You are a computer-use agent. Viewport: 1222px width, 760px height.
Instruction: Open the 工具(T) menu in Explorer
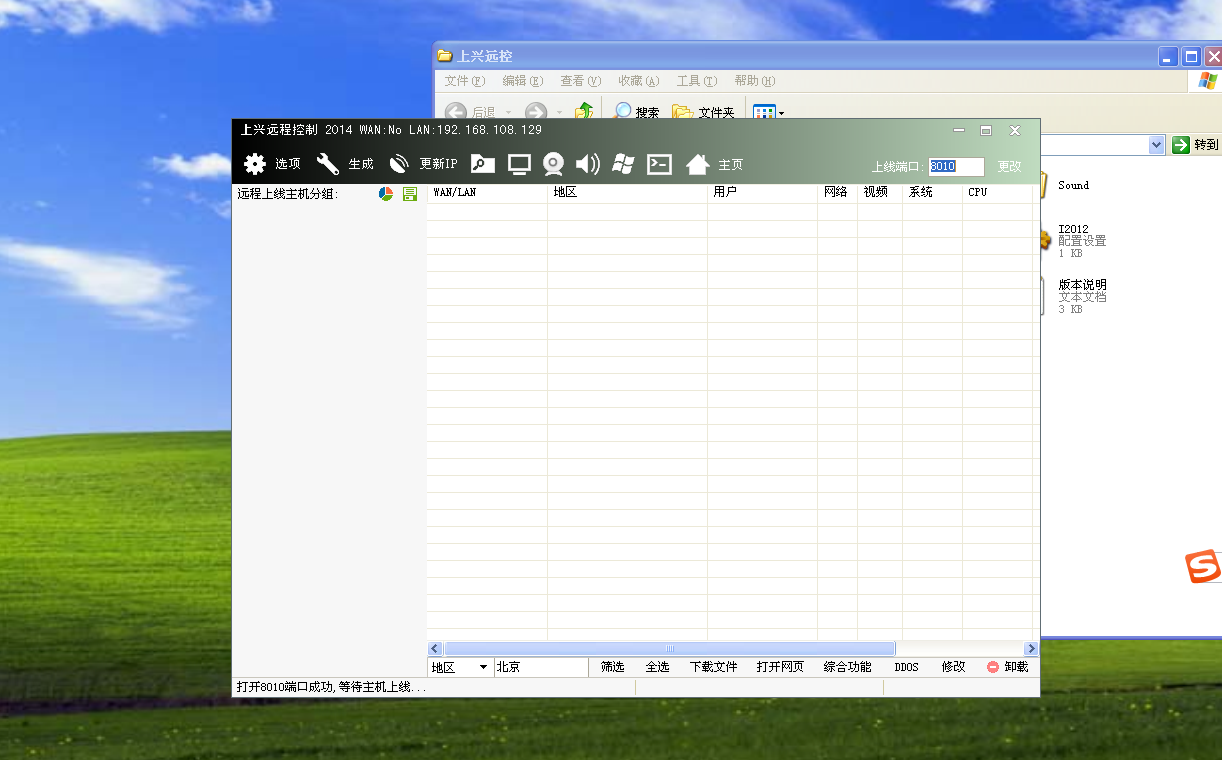coord(697,81)
